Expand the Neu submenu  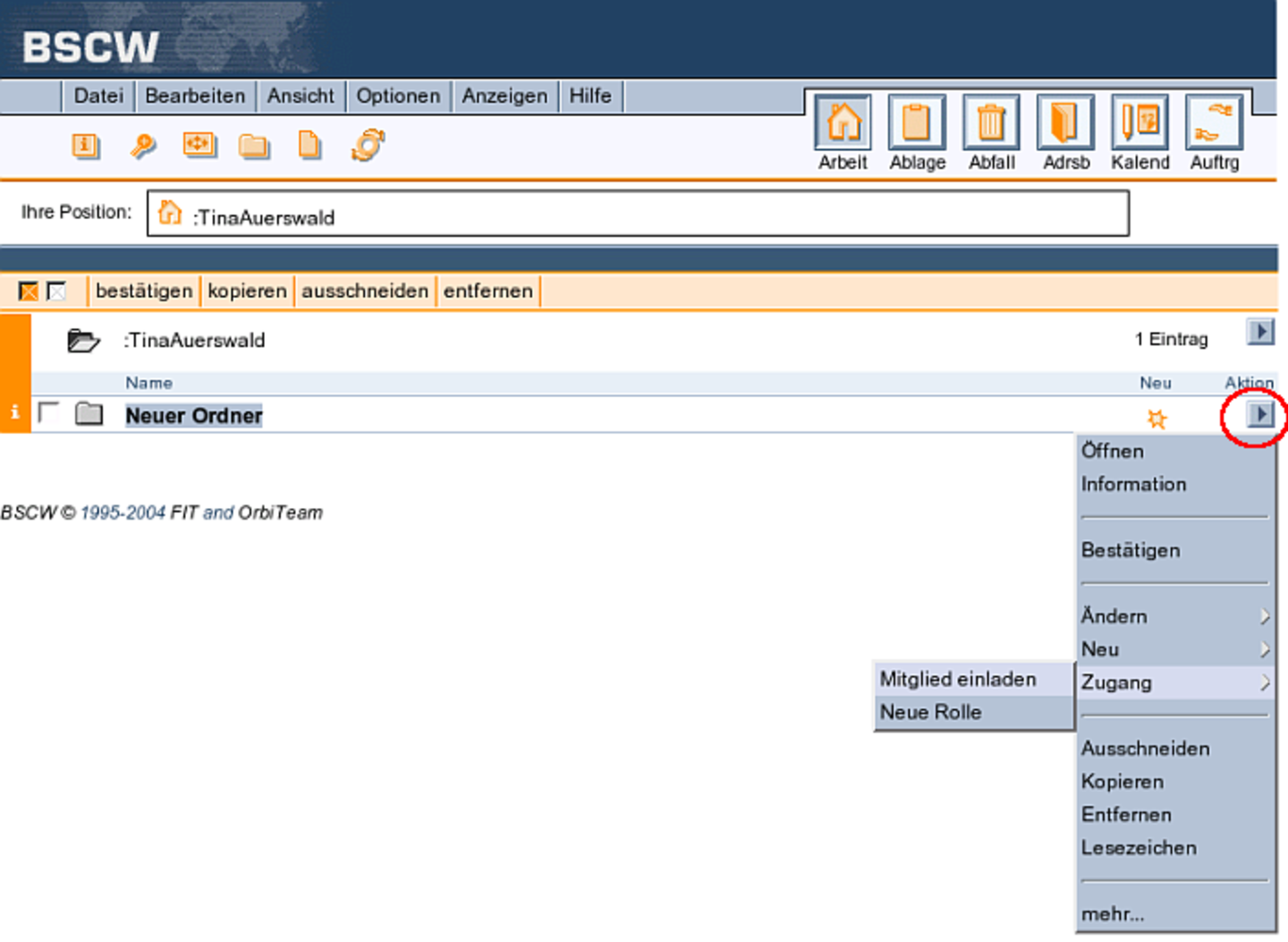(x=1176, y=649)
